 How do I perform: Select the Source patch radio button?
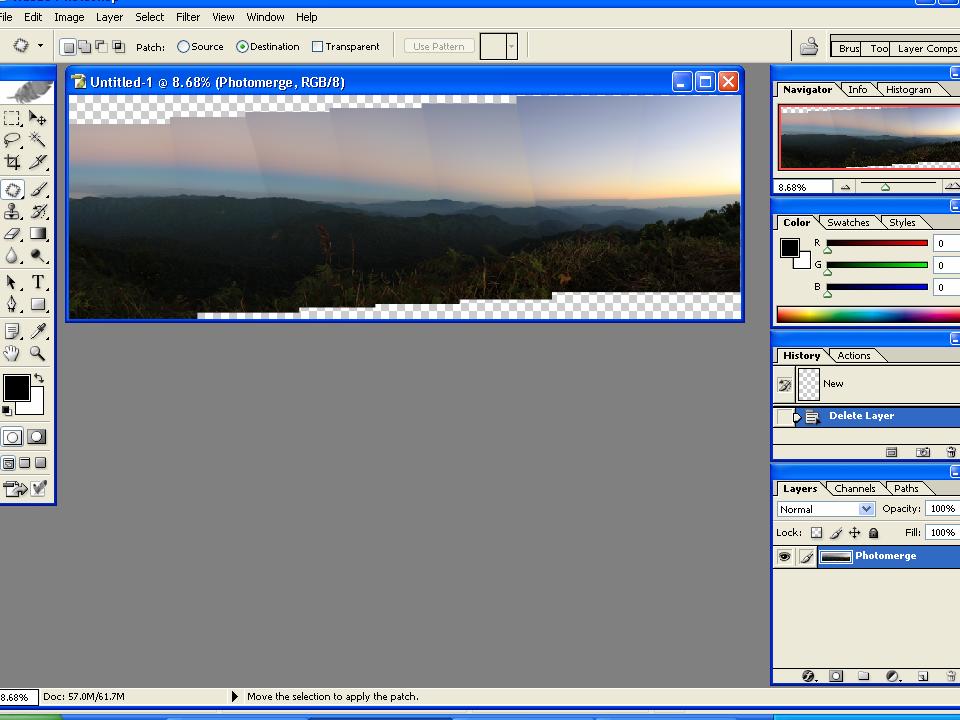coord(183,46)
